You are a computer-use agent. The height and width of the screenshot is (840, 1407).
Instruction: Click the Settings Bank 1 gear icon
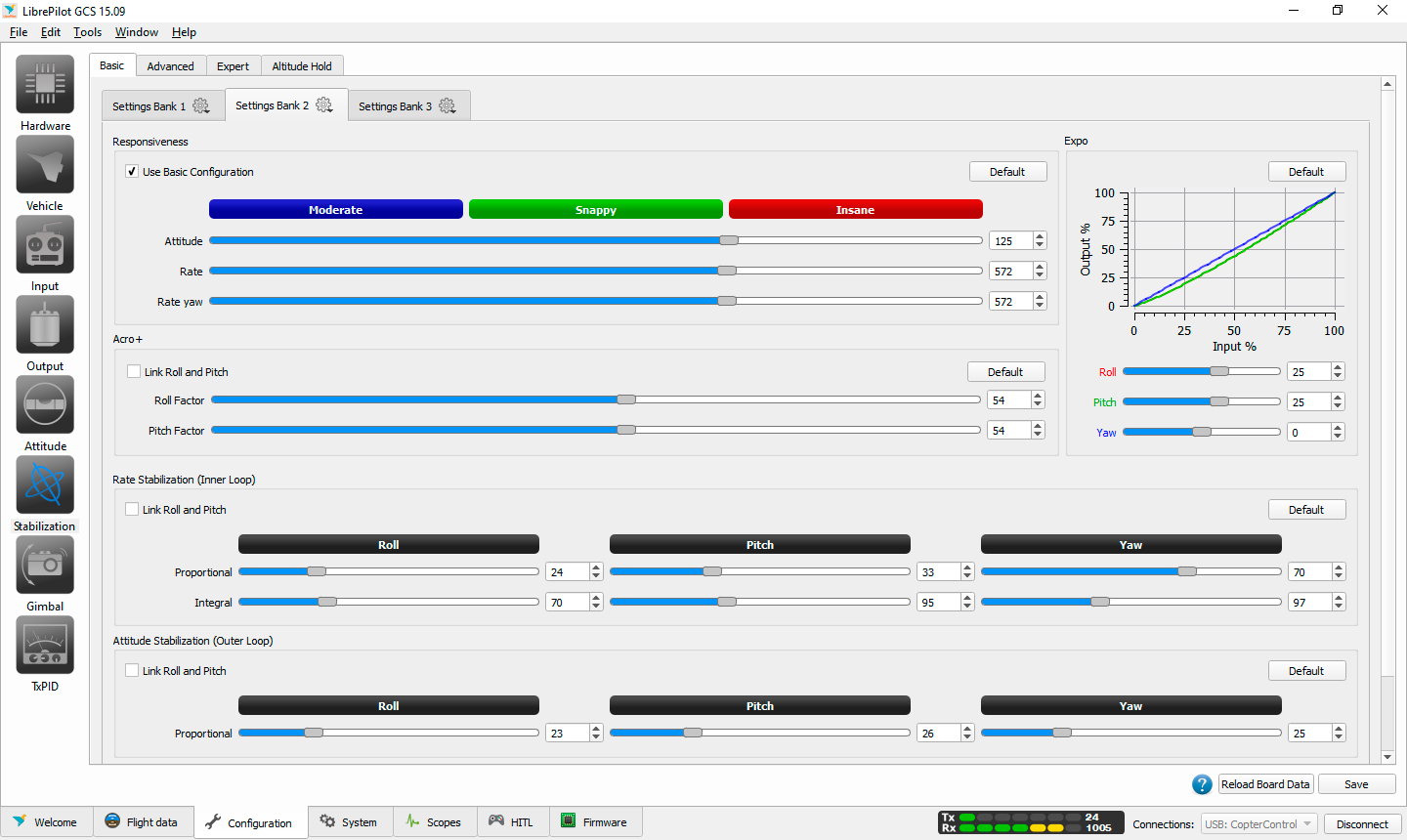(x=201, y=105)
